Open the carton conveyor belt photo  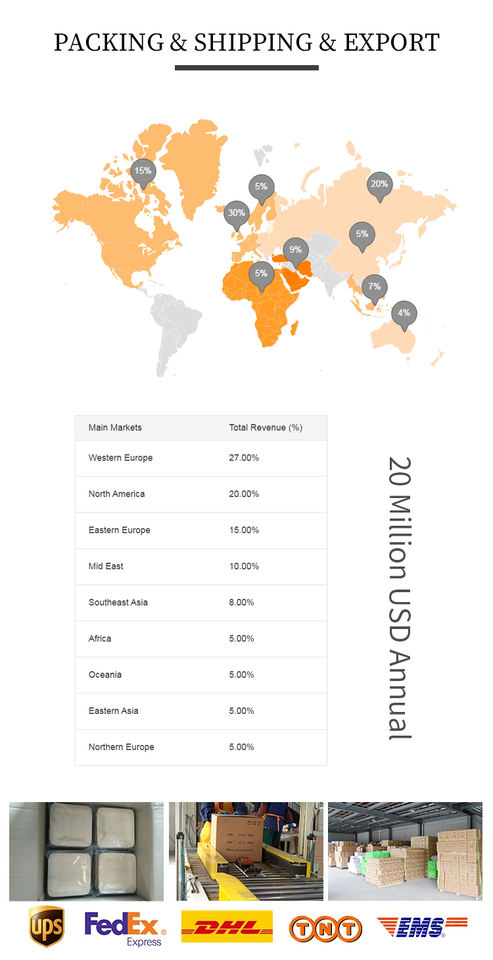coord(246,851)
